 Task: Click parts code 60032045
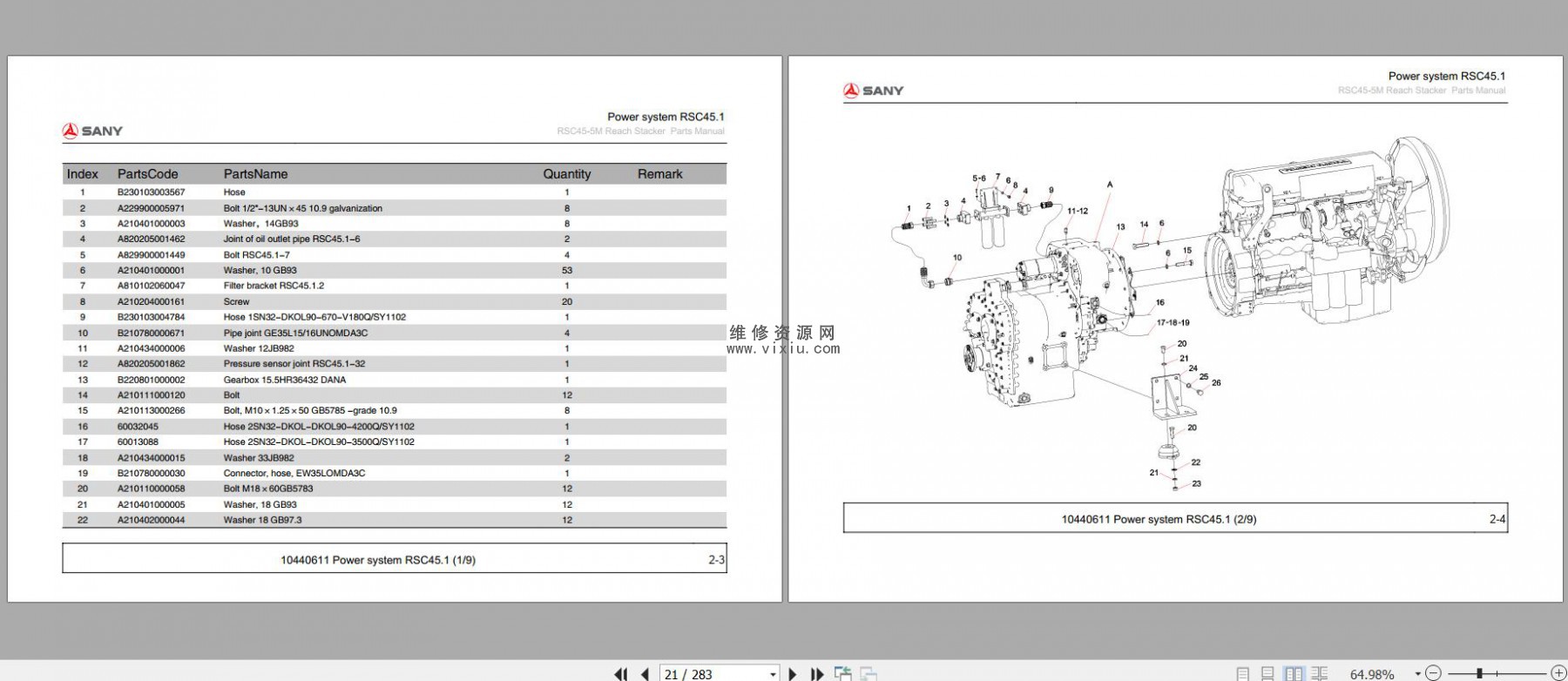point(138,427)
